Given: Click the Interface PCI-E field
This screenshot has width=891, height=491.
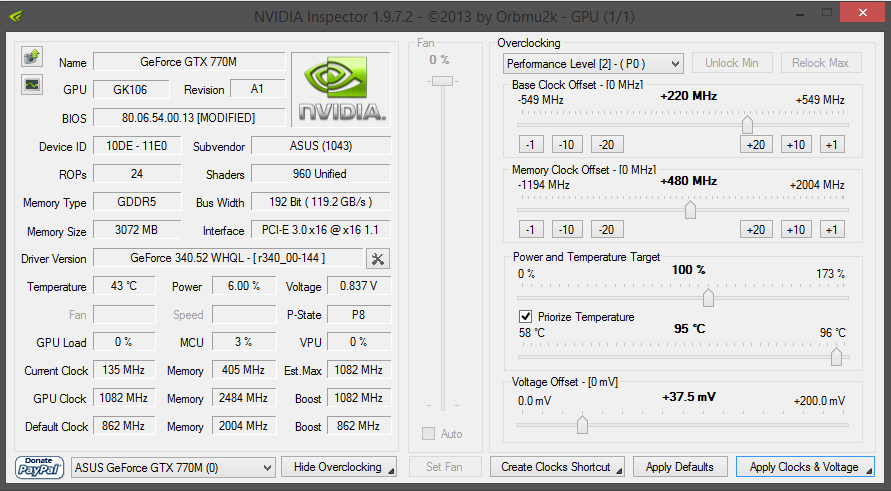Looking at the screenshot, I should pos(321,230).
